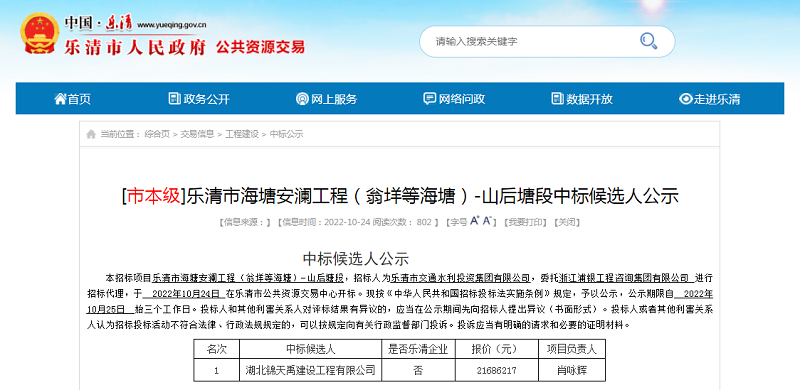This screenshot has height=390, width=800.
Task: Open the 网上服务 menu item
Action: tap(327, 99)
